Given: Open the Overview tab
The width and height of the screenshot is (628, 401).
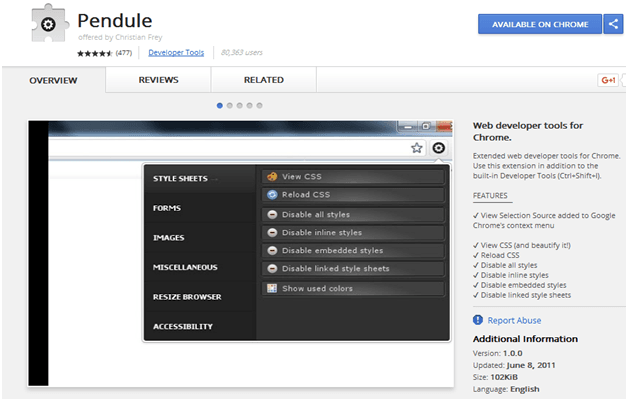Looking at the screenshot, I should [x=53, y=80].
